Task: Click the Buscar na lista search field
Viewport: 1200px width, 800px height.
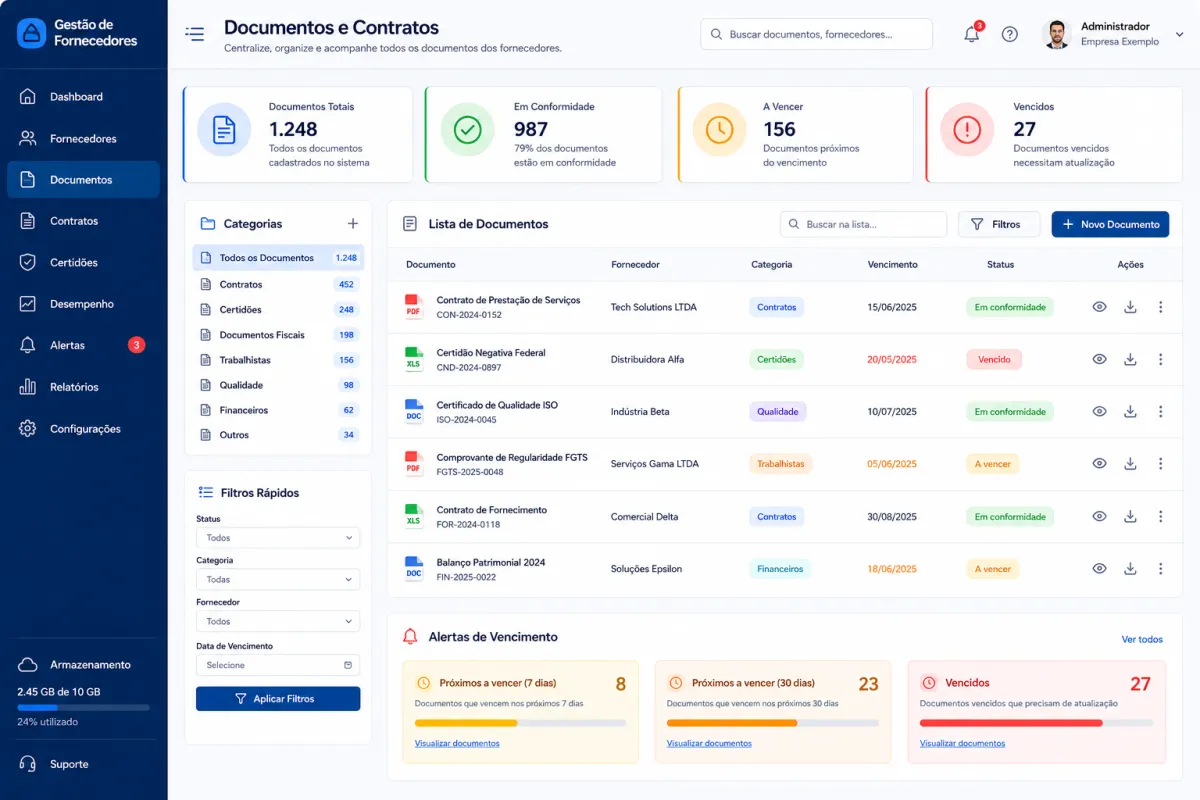Action: pyautogui.click(x=863, y=224)
